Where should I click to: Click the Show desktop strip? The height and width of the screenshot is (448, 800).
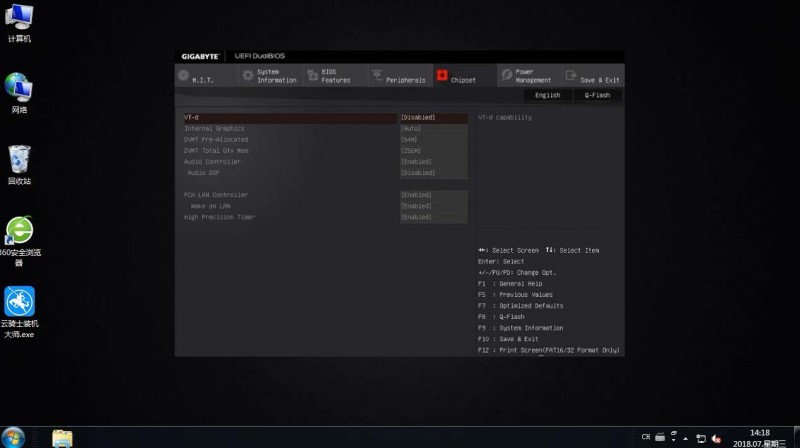click(x=796, y=438)
